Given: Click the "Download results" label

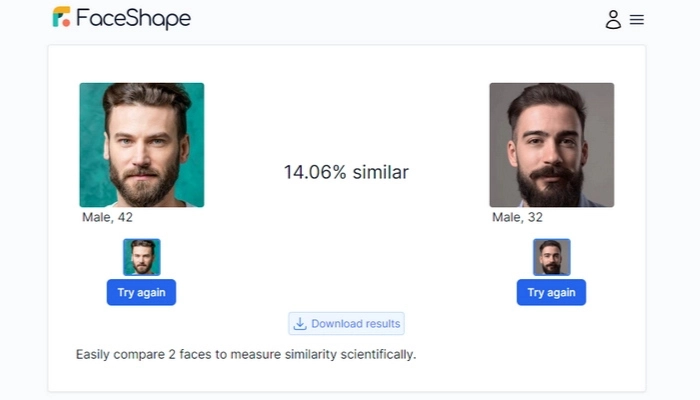Looking at the screenshot, I should 355,323.
